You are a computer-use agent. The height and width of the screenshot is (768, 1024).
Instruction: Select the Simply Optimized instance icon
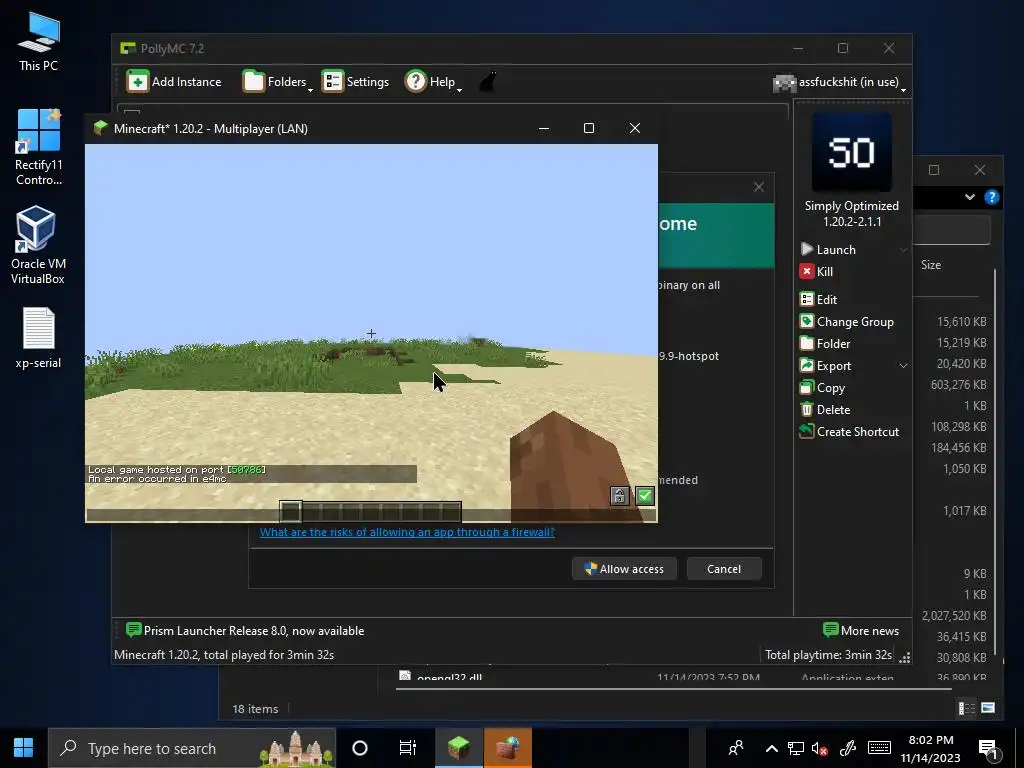click(x=852, y=152)
